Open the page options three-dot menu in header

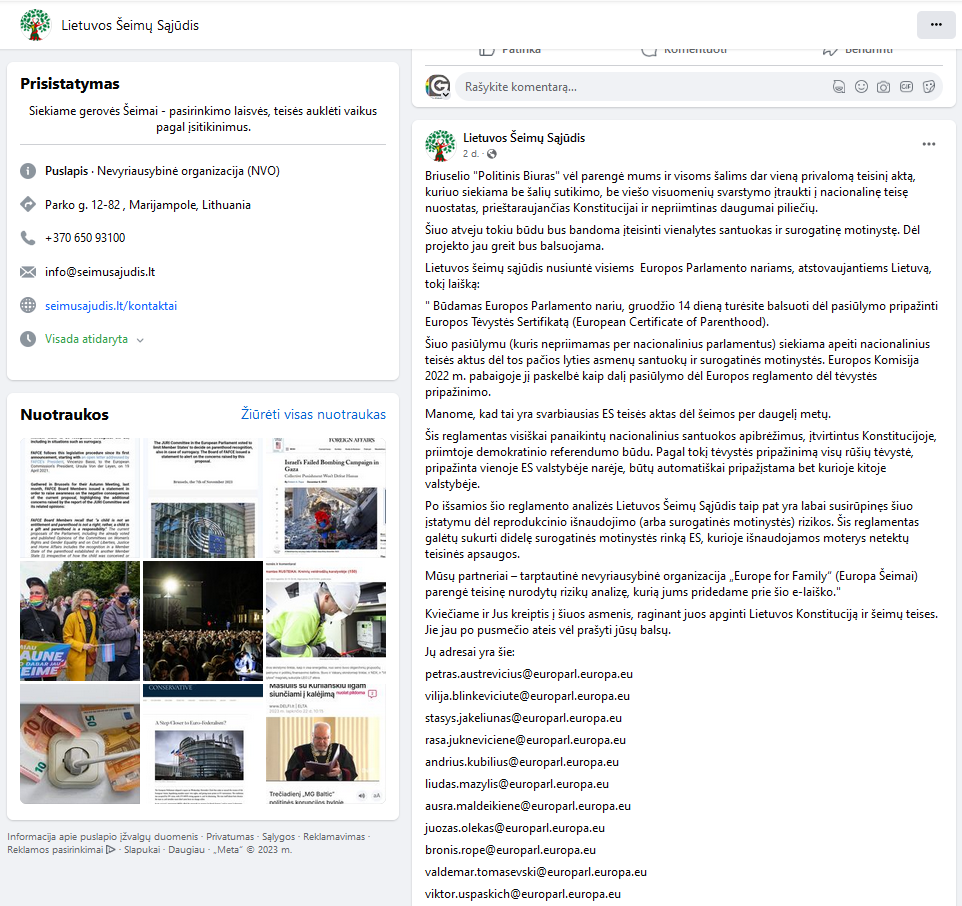936,25
